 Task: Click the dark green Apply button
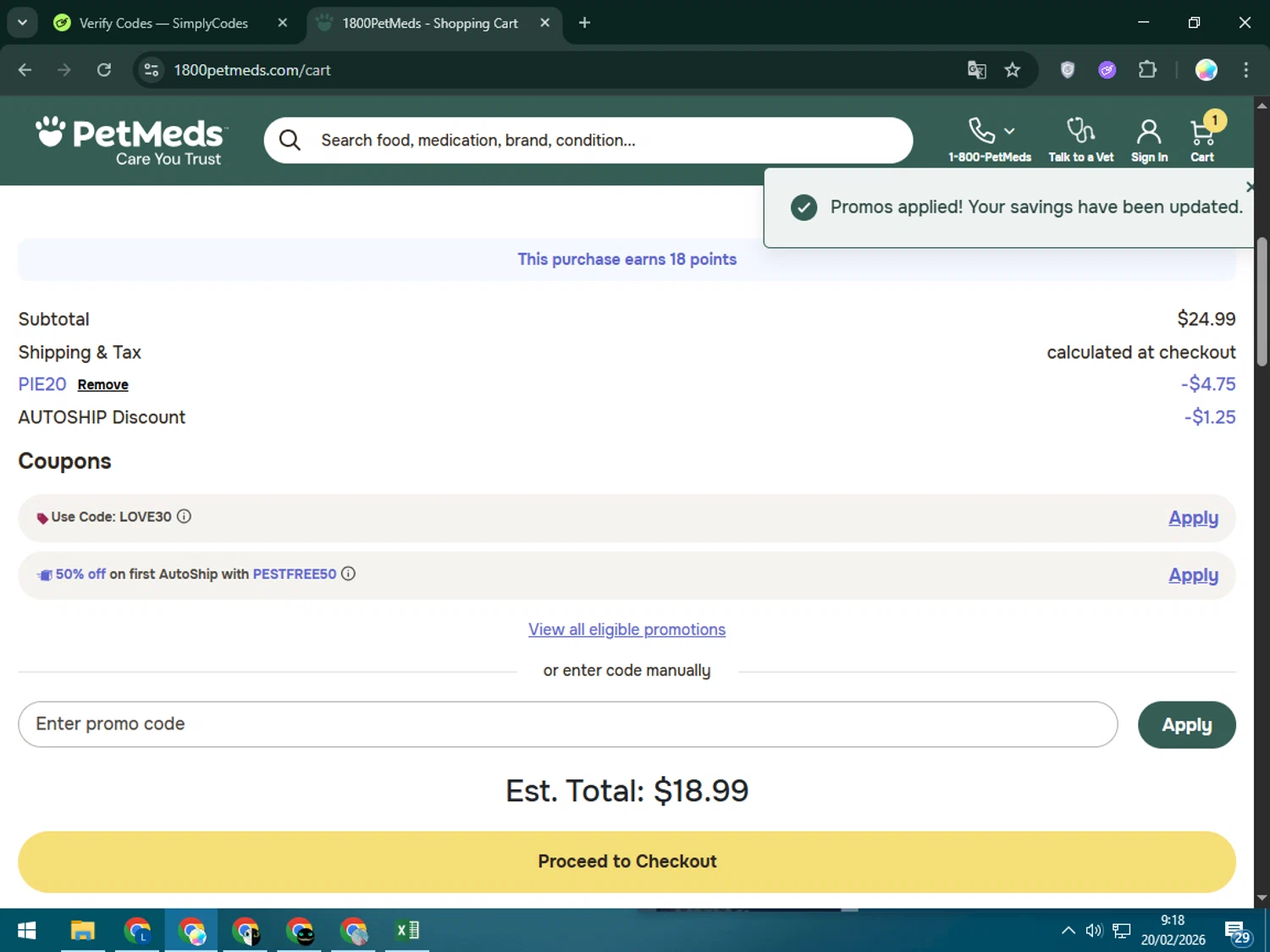1186,725
